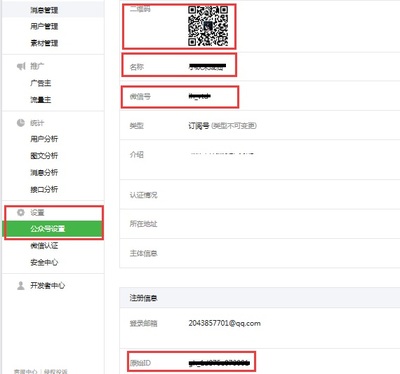The height and width of the screenshot is (374, 400).
Task: Click the 推广 section heading text
Action: pyautogui.click(x=37, y=66)
